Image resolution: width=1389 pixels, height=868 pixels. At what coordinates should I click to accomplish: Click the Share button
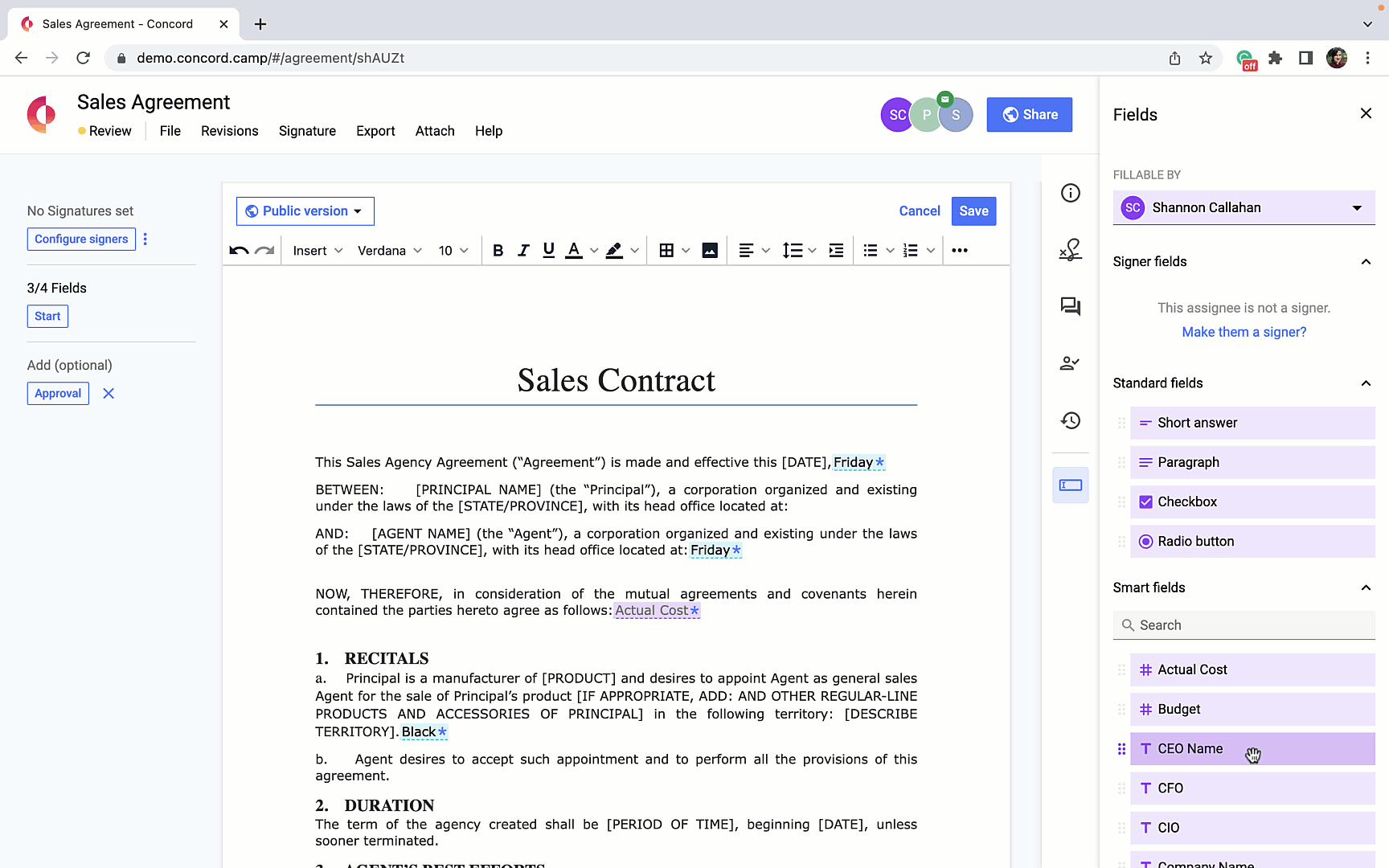[x=1030, y=115]
